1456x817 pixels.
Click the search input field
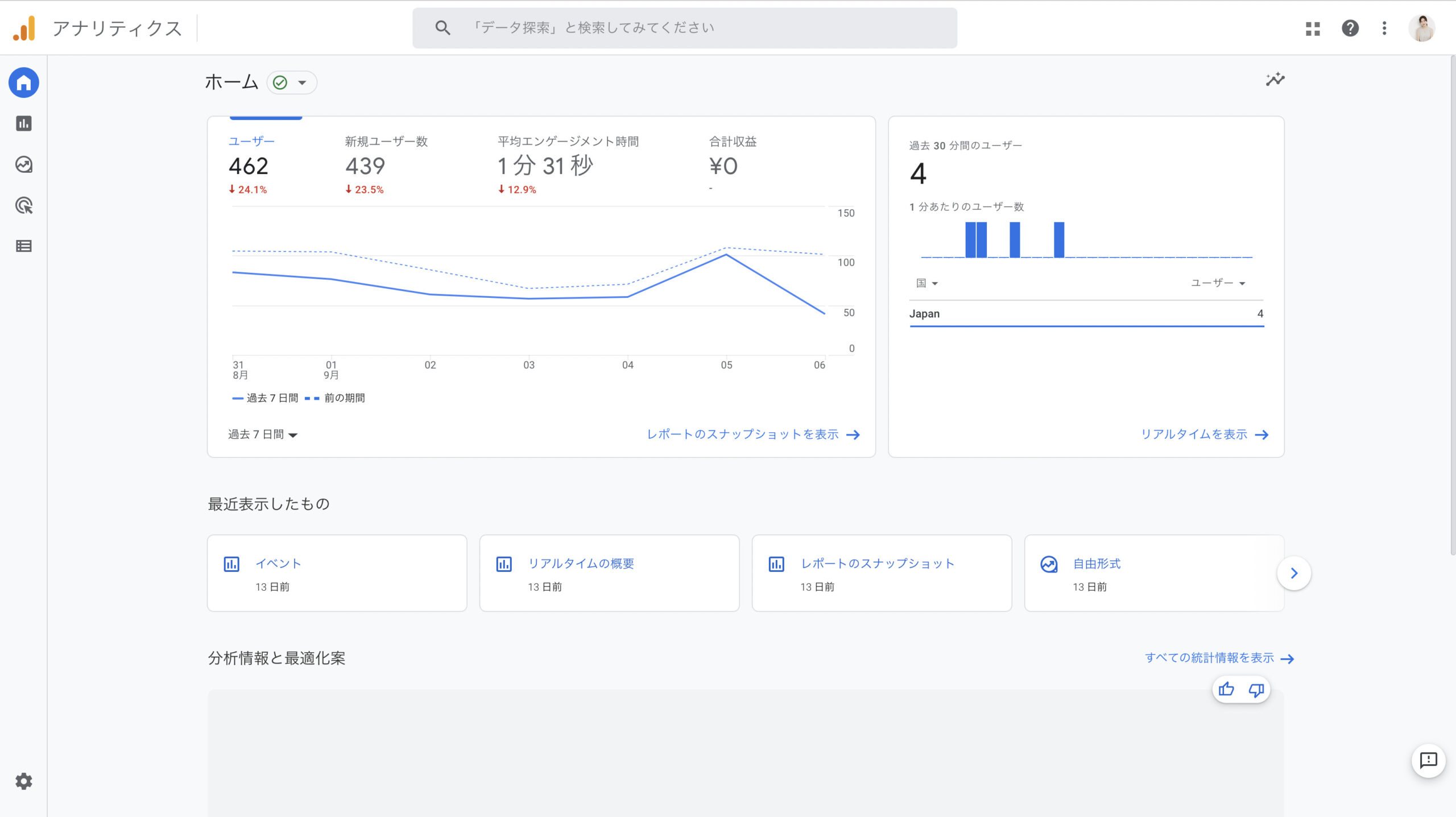click(685, 28)
